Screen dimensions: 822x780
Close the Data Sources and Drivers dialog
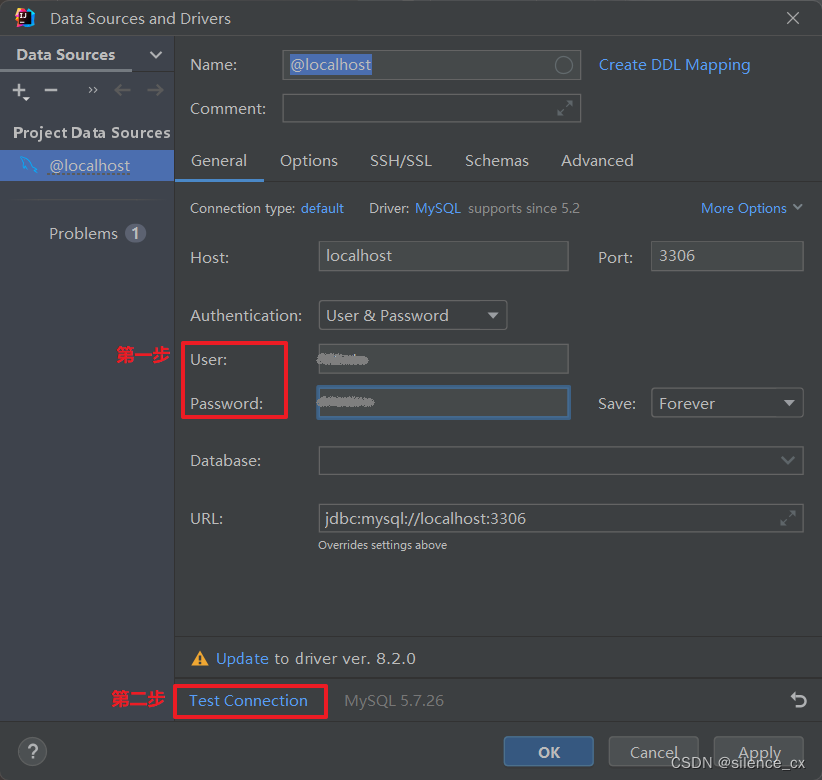793,18
